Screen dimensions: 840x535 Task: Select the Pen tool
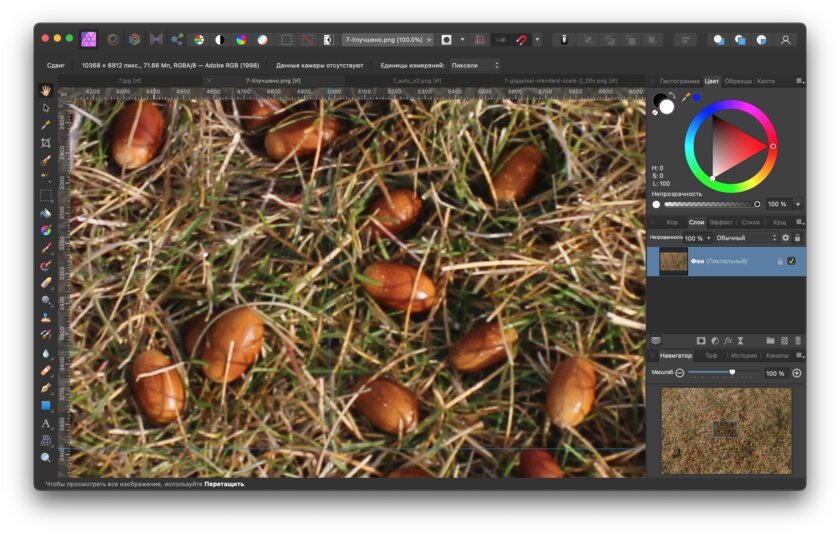tap(46, 388)
